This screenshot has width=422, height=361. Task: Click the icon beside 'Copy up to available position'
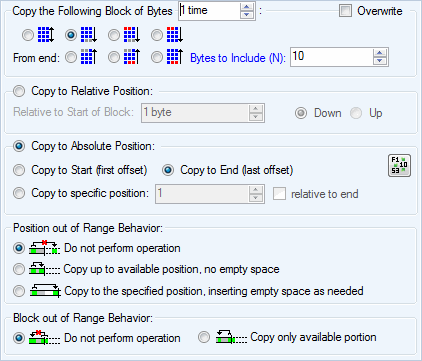[x=44, y=269]
